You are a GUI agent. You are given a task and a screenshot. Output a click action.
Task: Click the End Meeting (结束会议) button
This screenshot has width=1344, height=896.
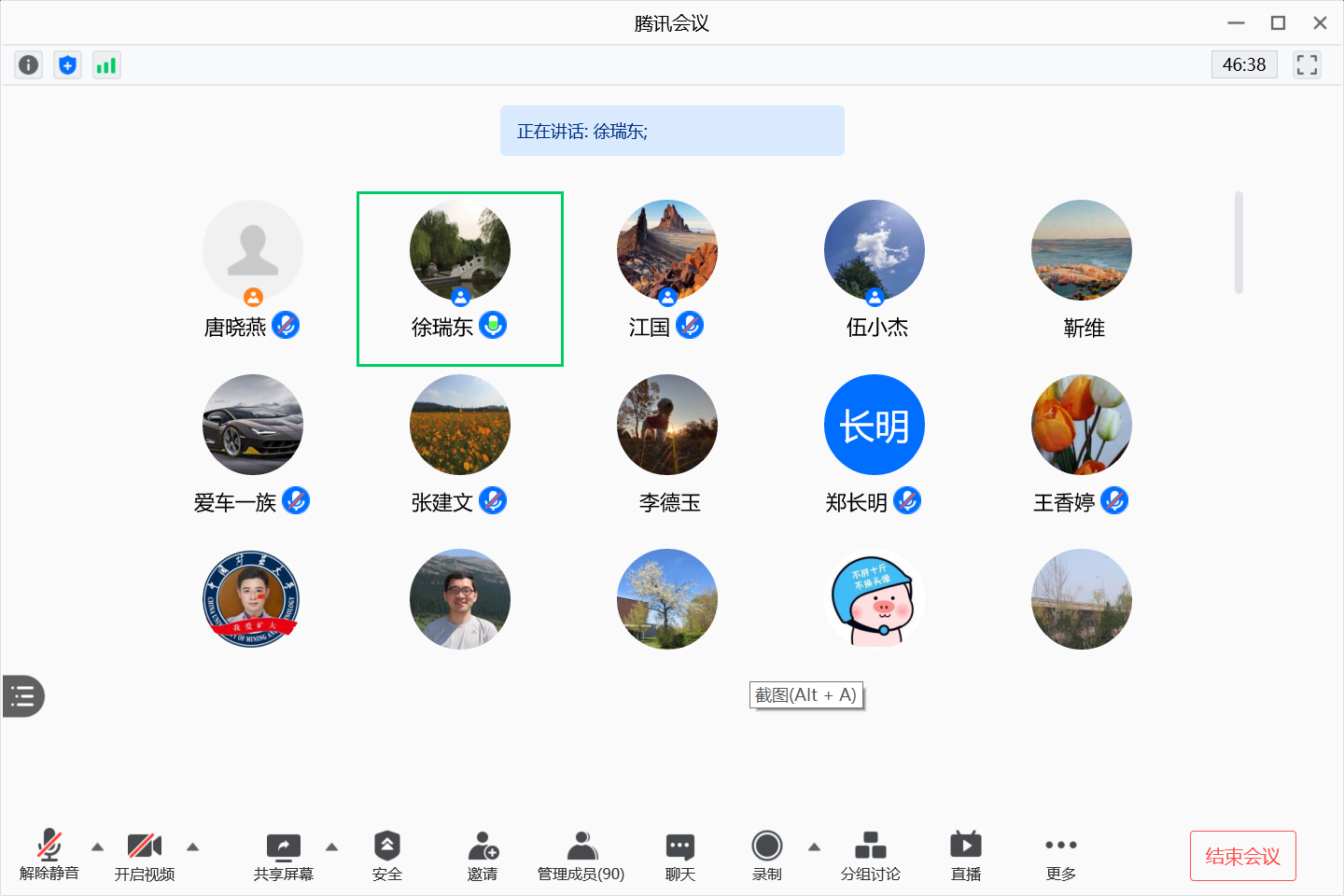tap(1242, 856)
